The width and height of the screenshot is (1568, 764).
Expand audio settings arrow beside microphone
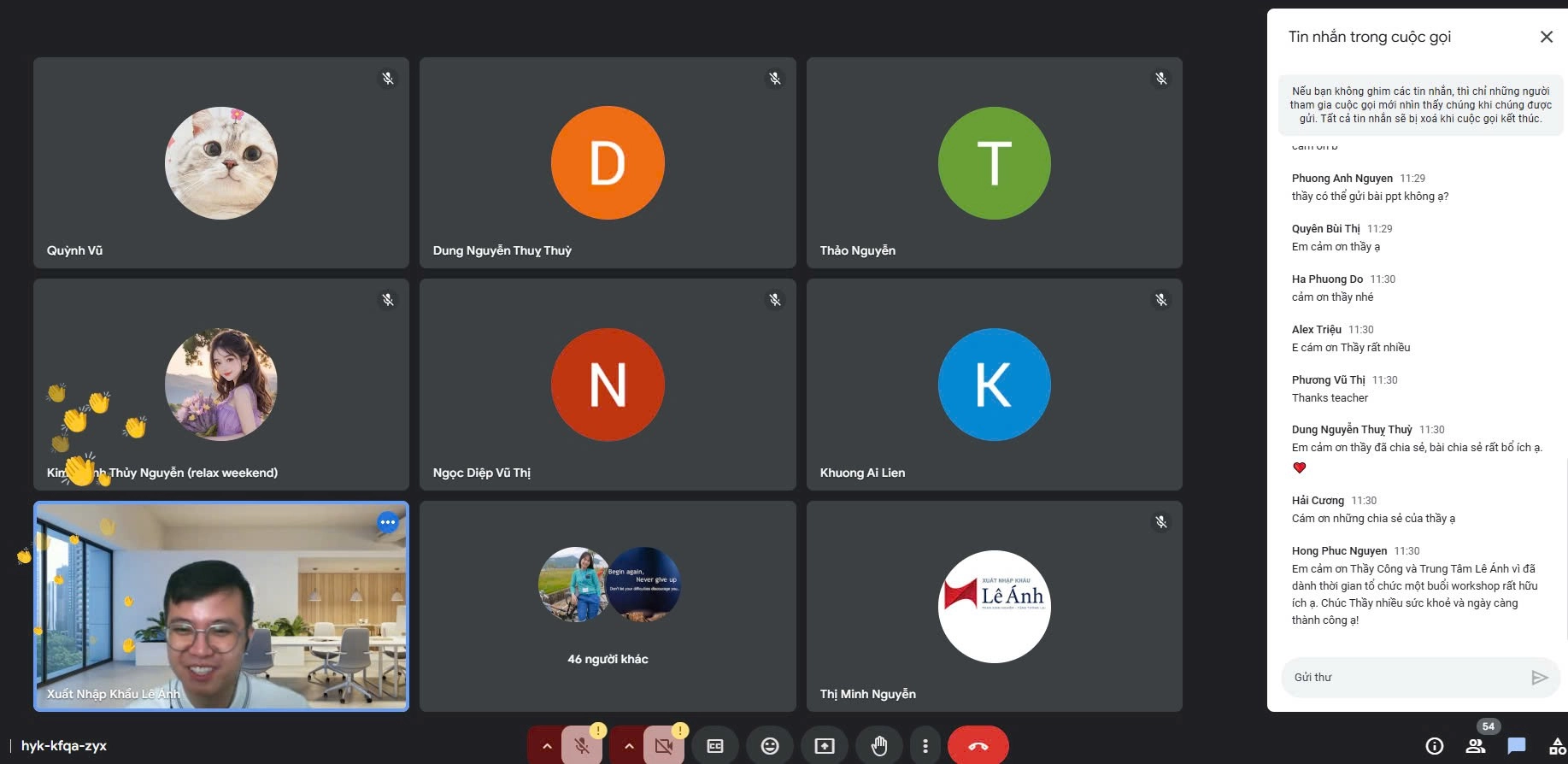pos(547,746)
